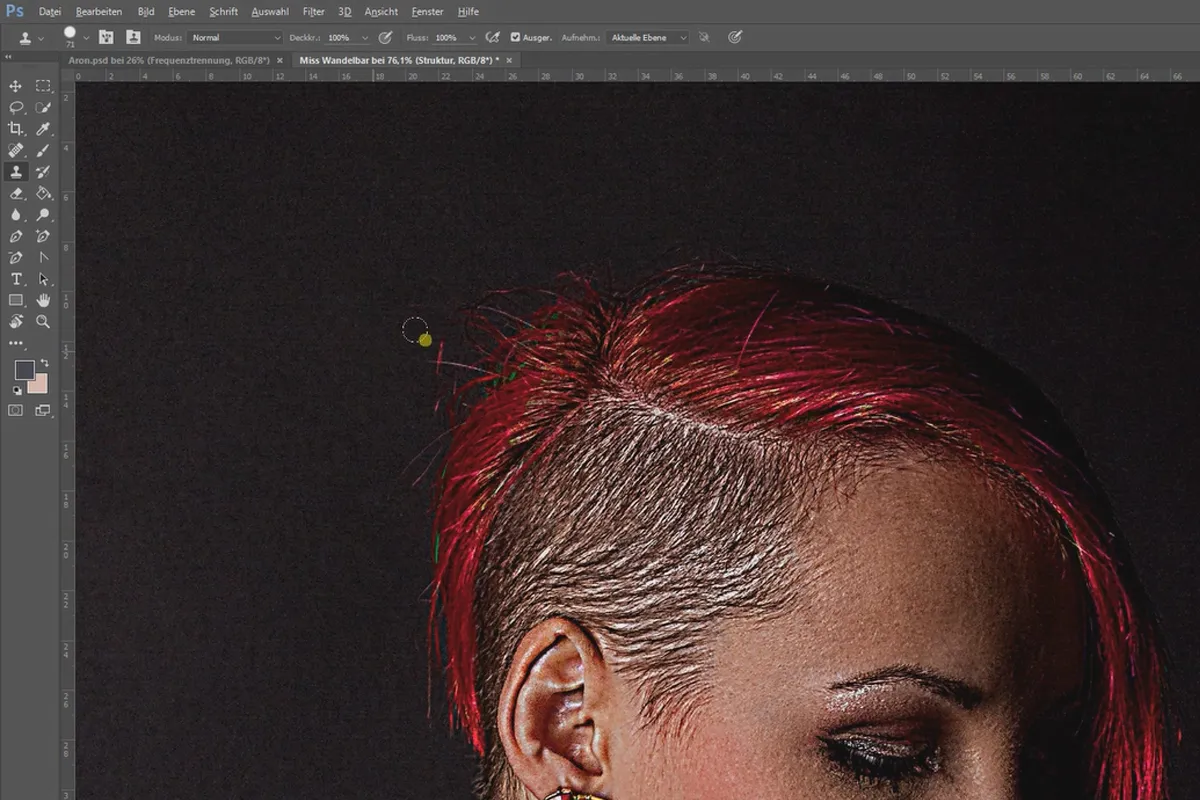
Task: Open the Schrift menu
Action: [x=224, y=12]
